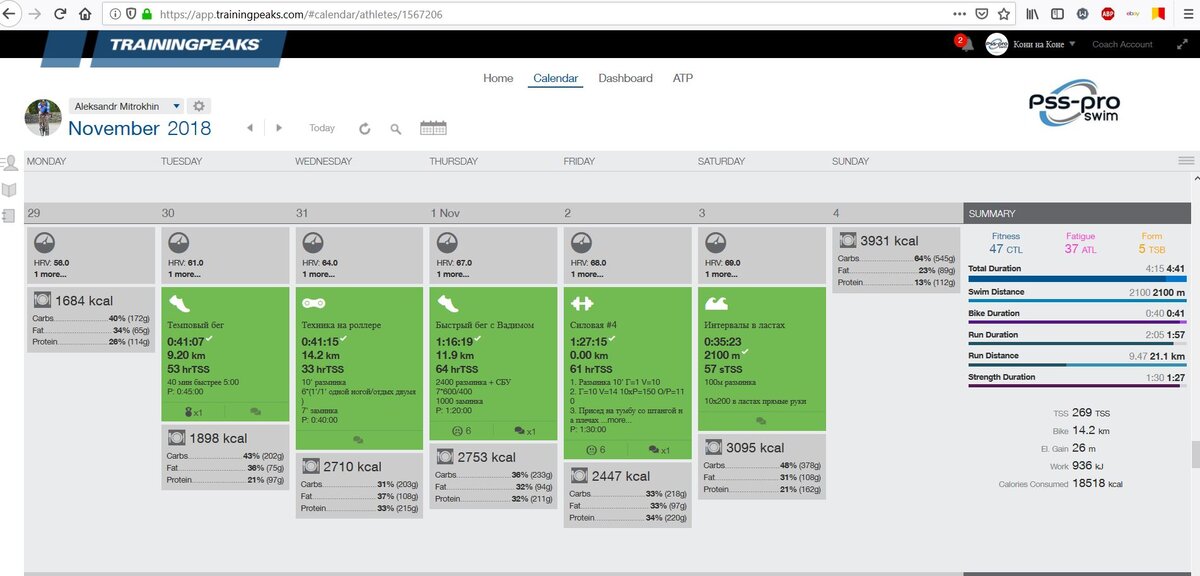Open kettlebell x1 badge on Темповый бег card
Image resolution: width=1200 pixels, height=576 pixels.
195,411
